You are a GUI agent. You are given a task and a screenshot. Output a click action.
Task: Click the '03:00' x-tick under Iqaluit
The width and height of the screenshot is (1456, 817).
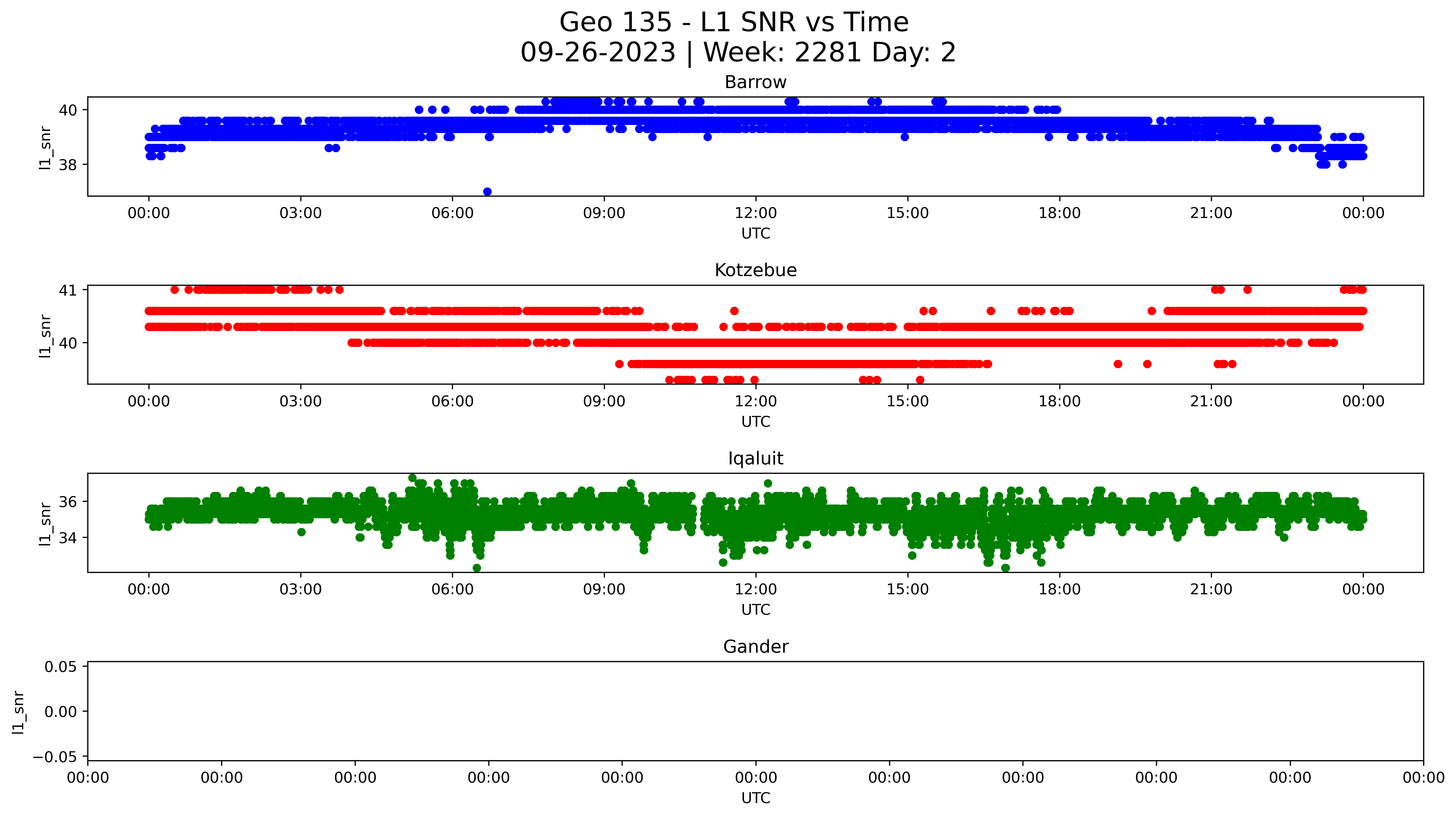(x=301, y=590)
